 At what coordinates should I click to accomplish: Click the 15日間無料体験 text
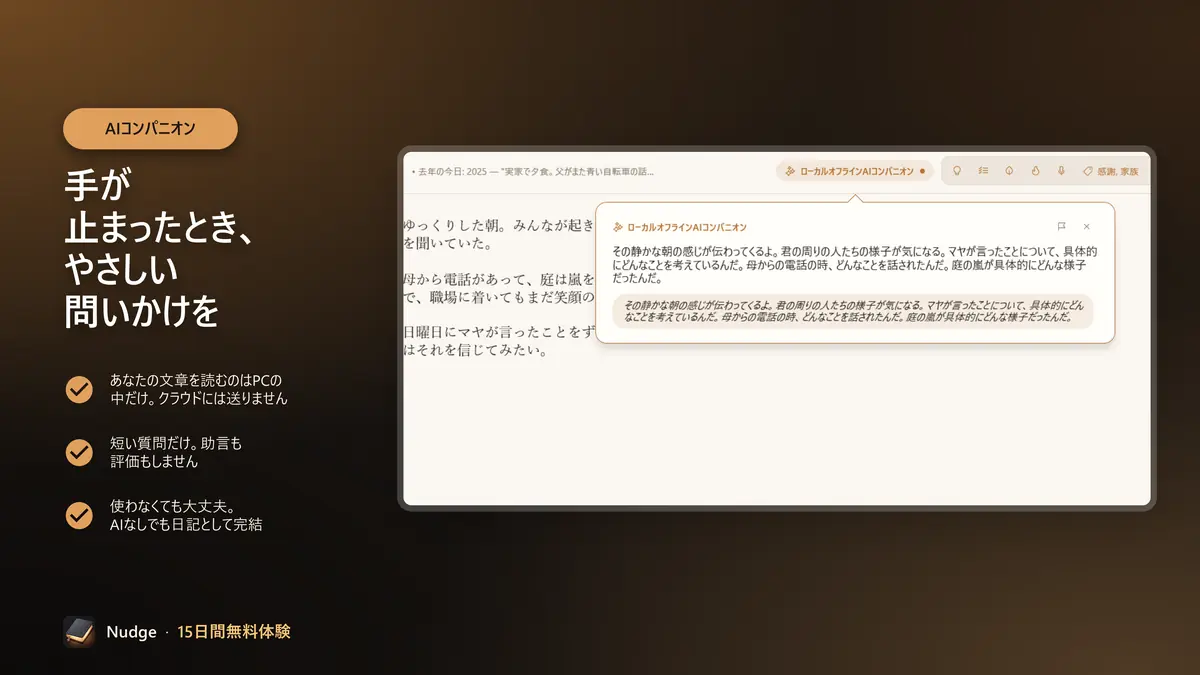[234, 632]
